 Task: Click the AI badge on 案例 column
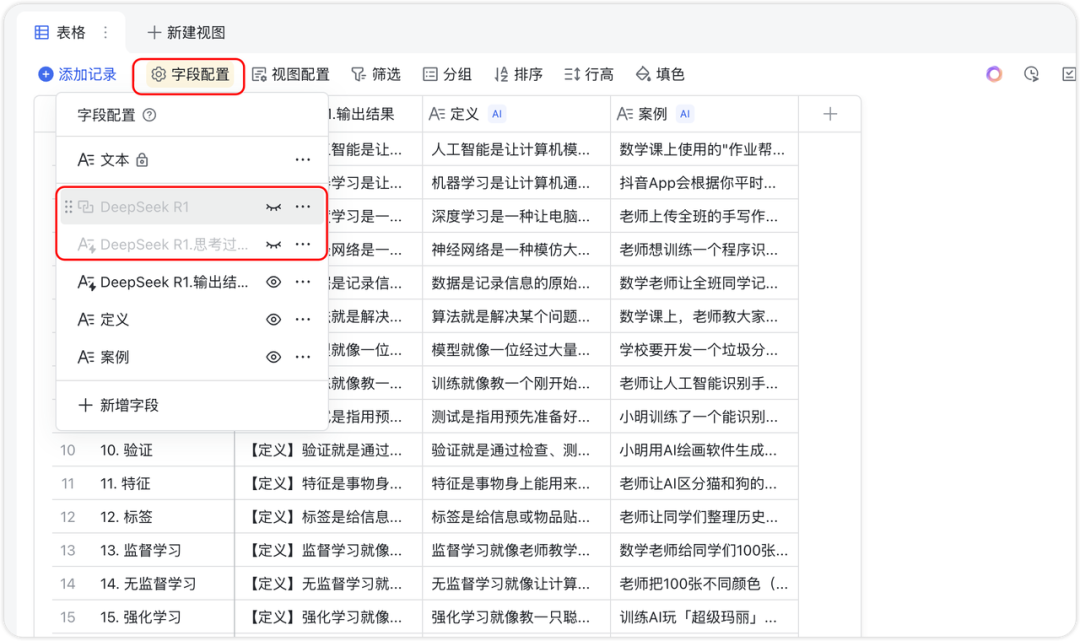(685, 114)
